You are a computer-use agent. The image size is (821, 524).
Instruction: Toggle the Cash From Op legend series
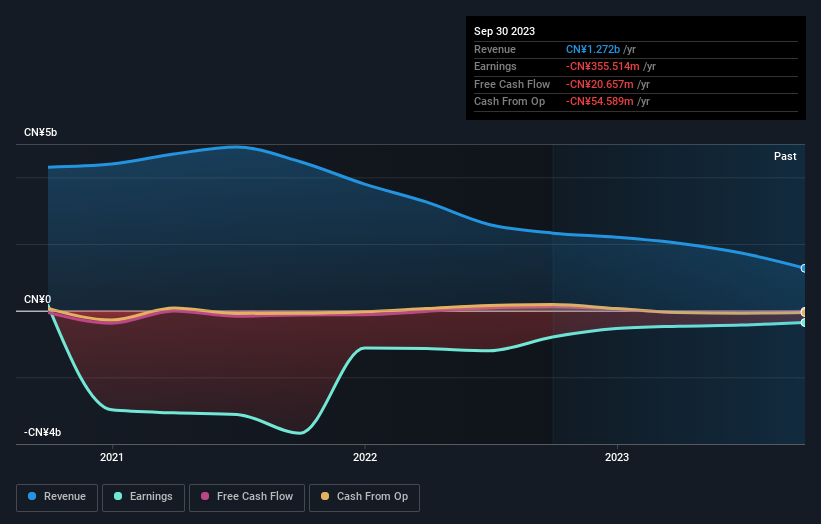pyautogui.click(x=364, y=497)
